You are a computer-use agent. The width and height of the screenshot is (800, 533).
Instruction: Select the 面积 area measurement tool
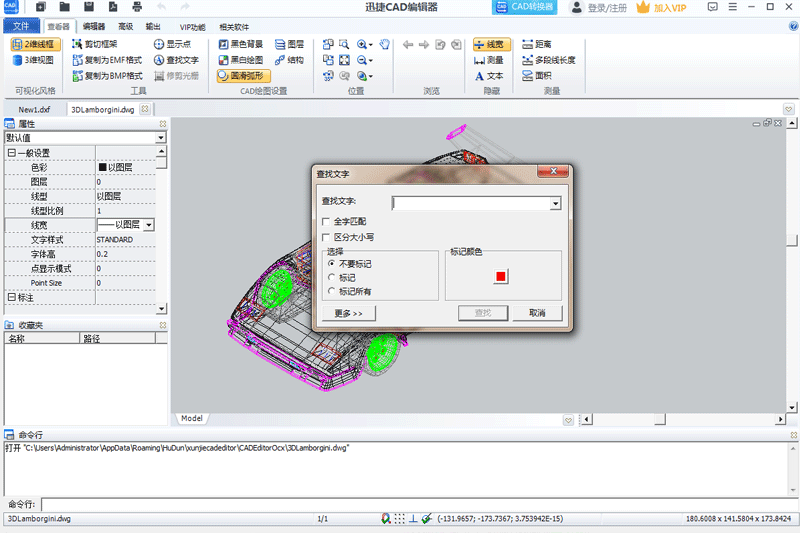pos(537,76)
